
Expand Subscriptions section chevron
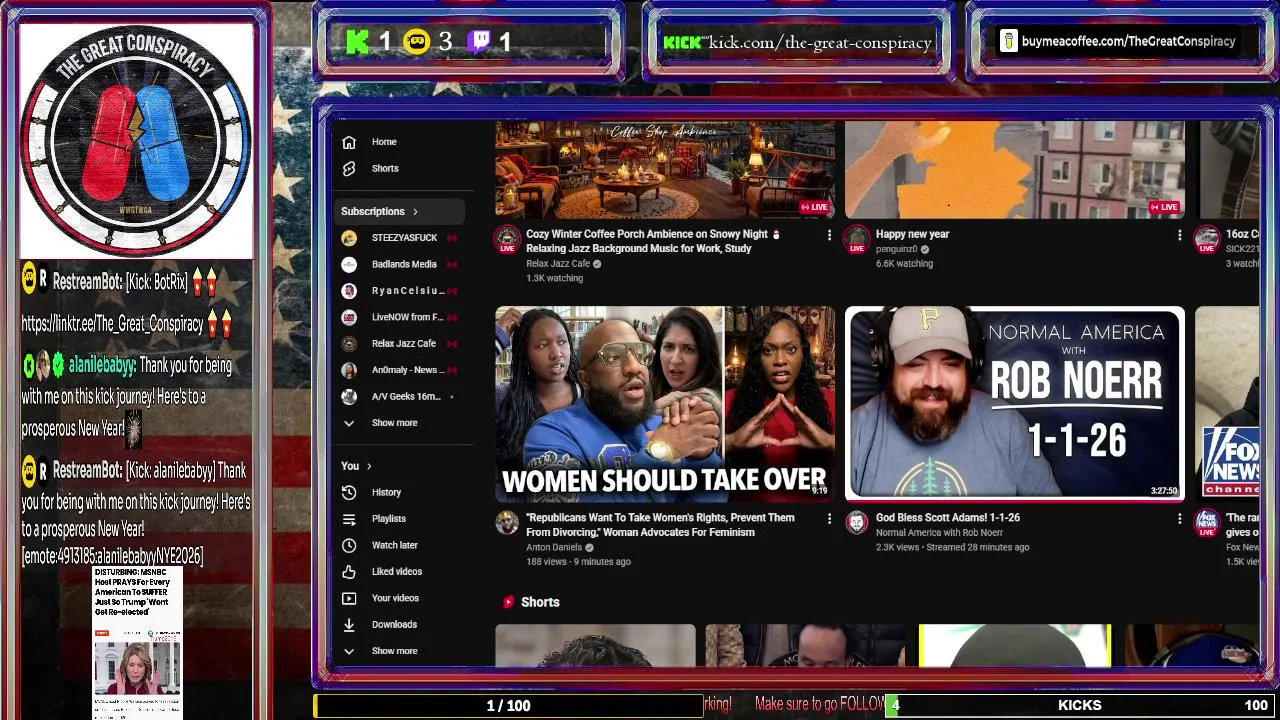[x=415, y=212]
